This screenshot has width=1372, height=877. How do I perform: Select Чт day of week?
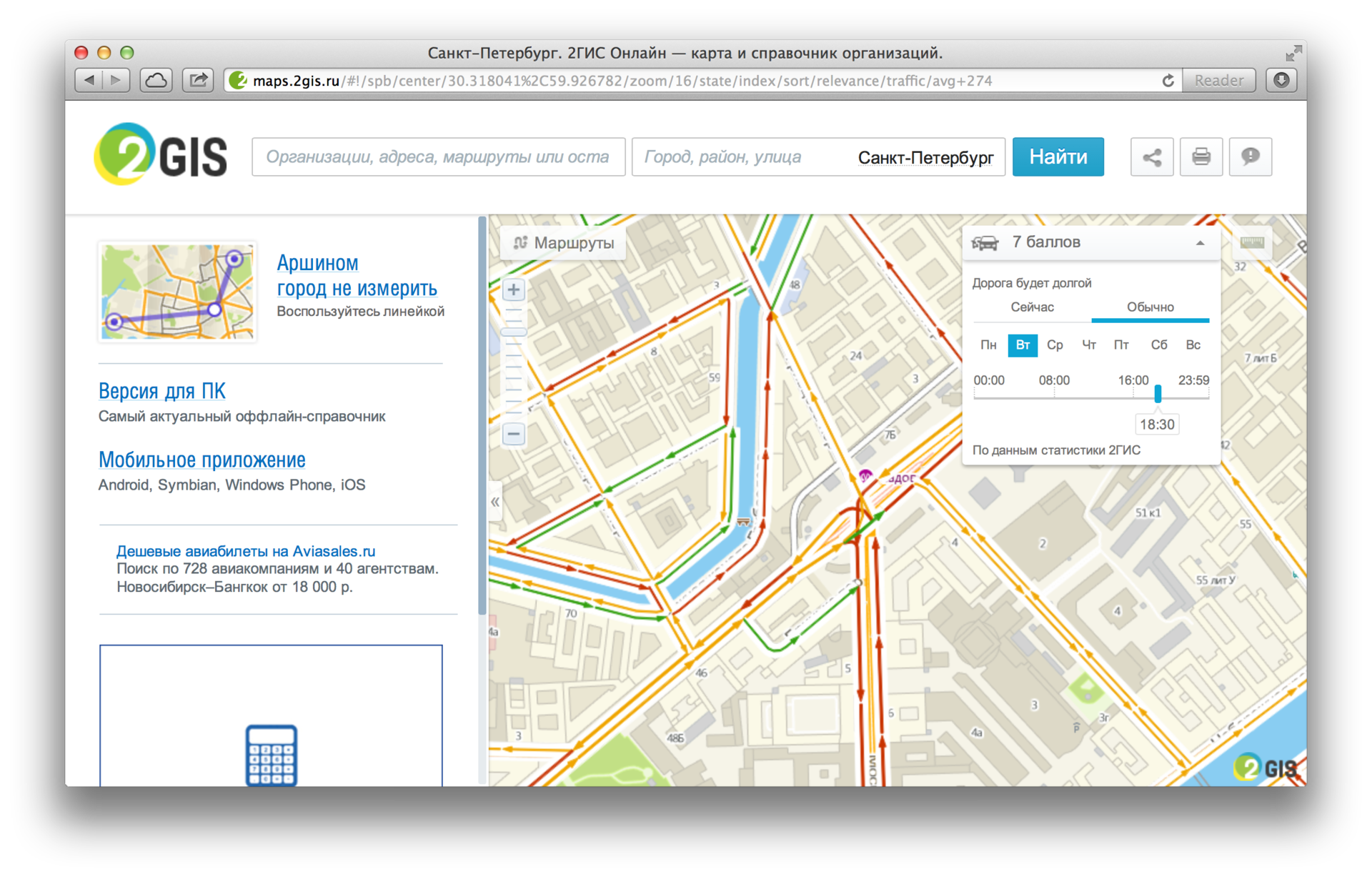click(x=1089, y=345)
